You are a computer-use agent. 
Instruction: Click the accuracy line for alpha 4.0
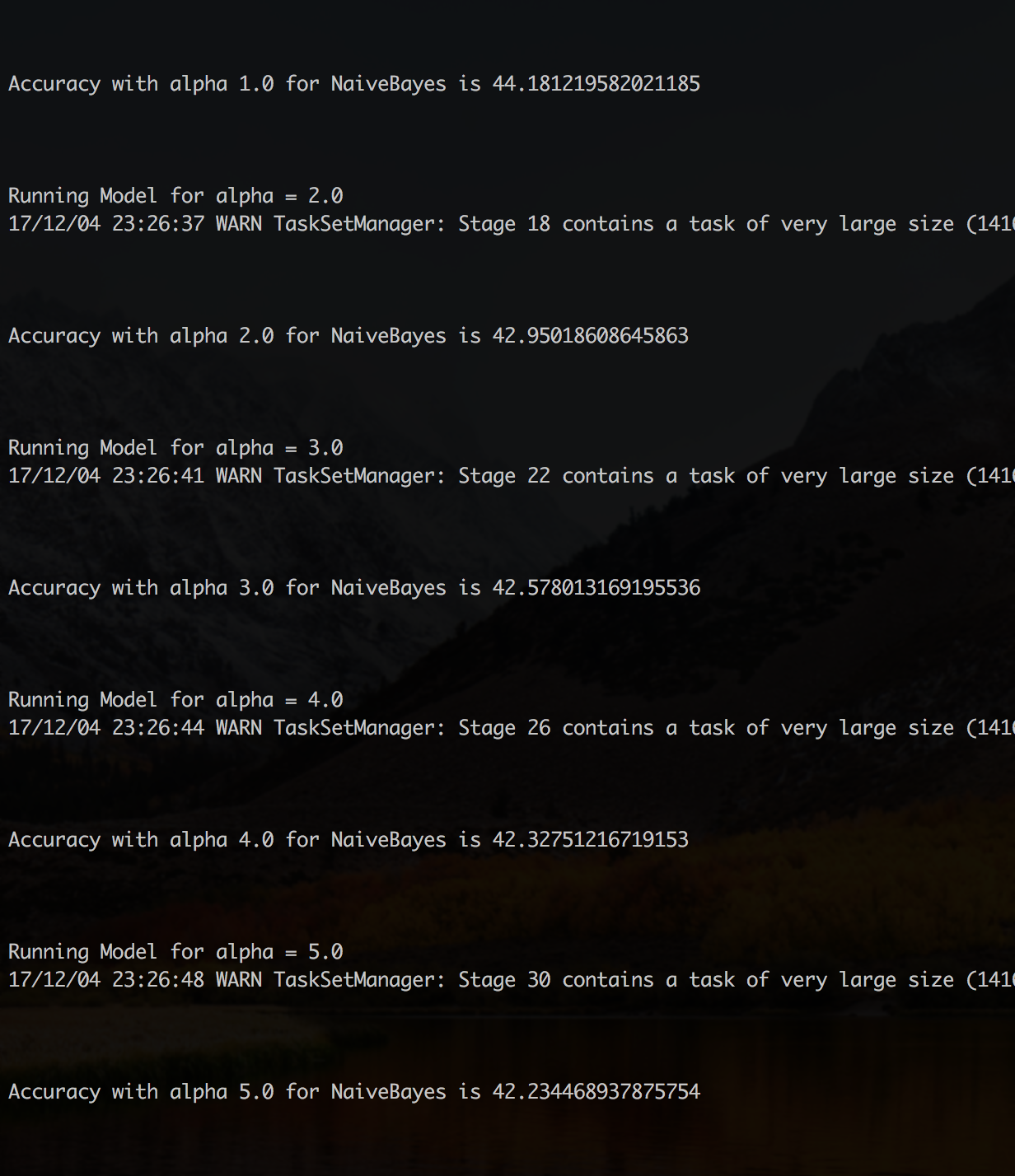pyautogui.click(x=348, y=840)
